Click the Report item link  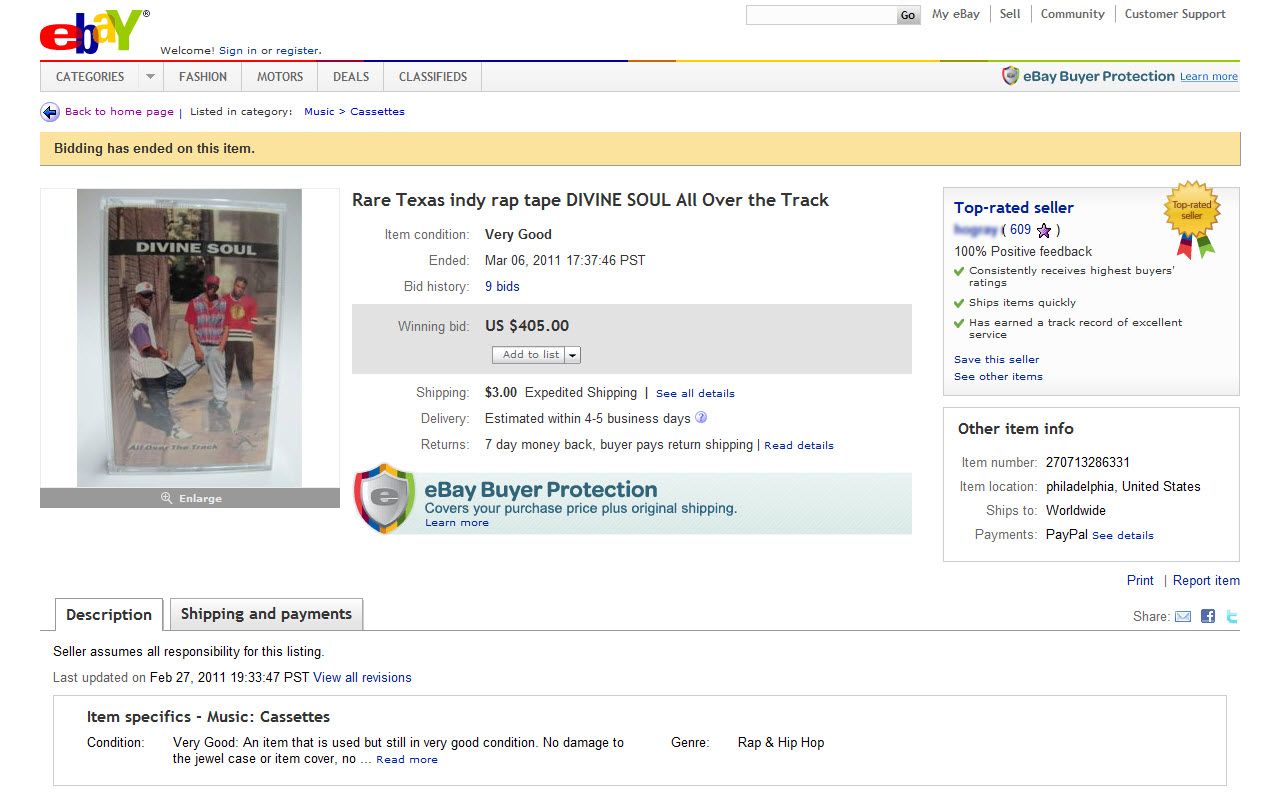click(x=1206, y=580)
